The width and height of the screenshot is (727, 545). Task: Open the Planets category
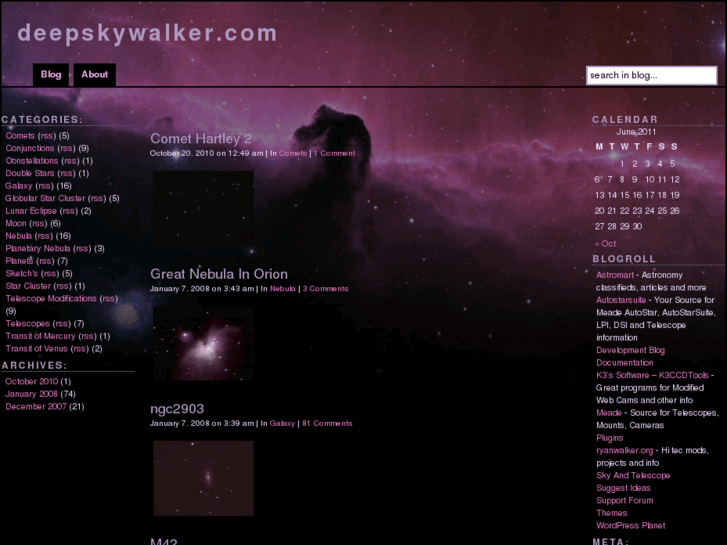point(19,261)
